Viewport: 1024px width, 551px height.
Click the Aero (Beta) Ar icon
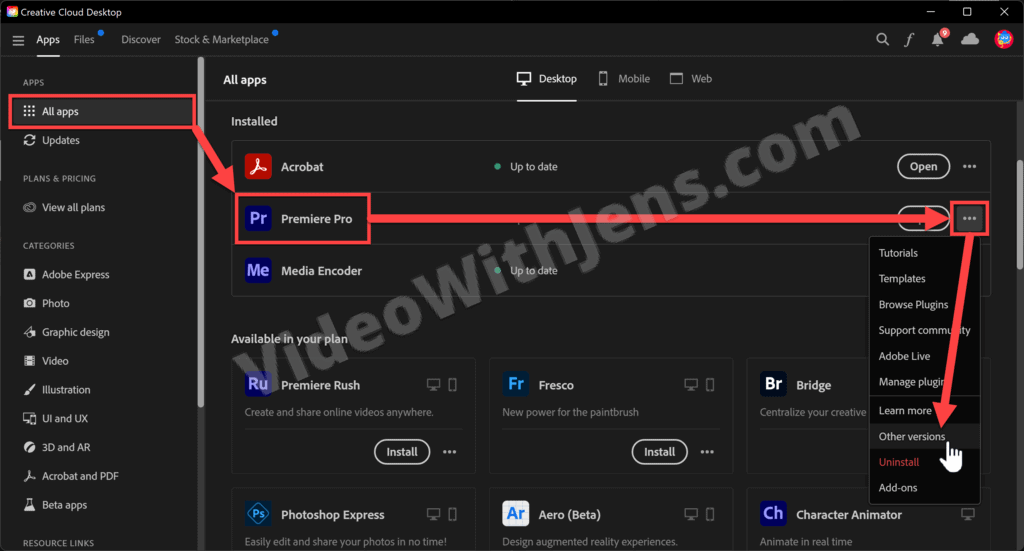(515, 514)
